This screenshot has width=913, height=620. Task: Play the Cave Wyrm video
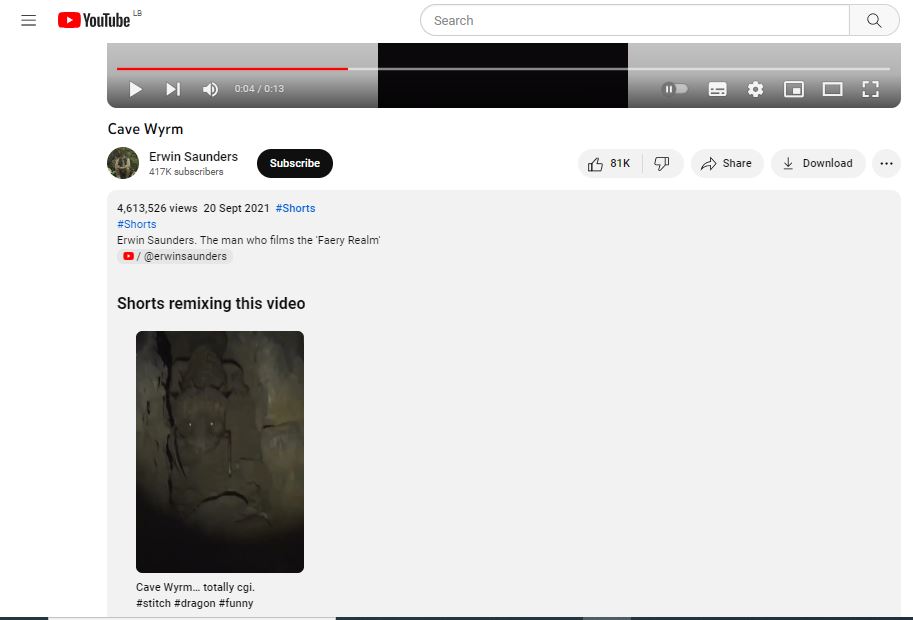(135, 89)
